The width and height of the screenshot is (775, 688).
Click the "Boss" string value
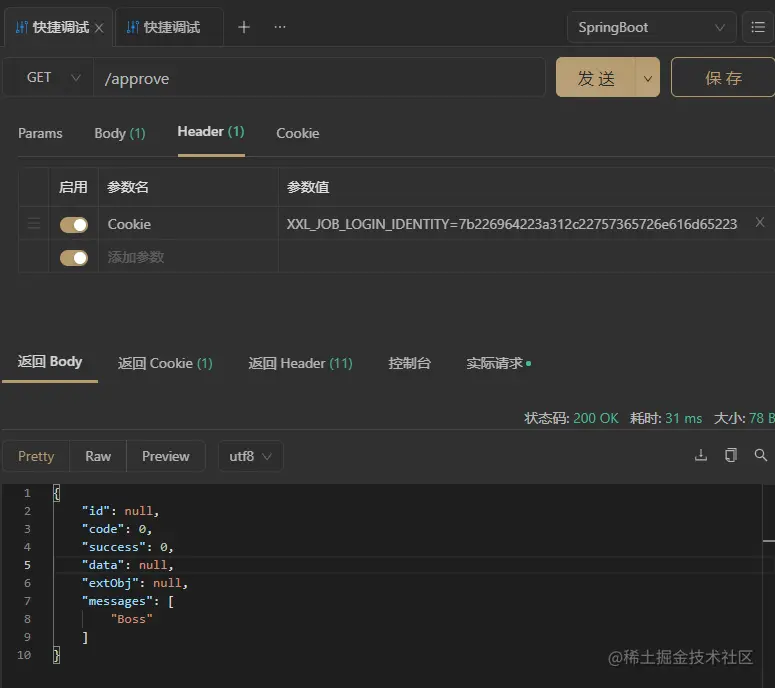(x=132, y=619)
